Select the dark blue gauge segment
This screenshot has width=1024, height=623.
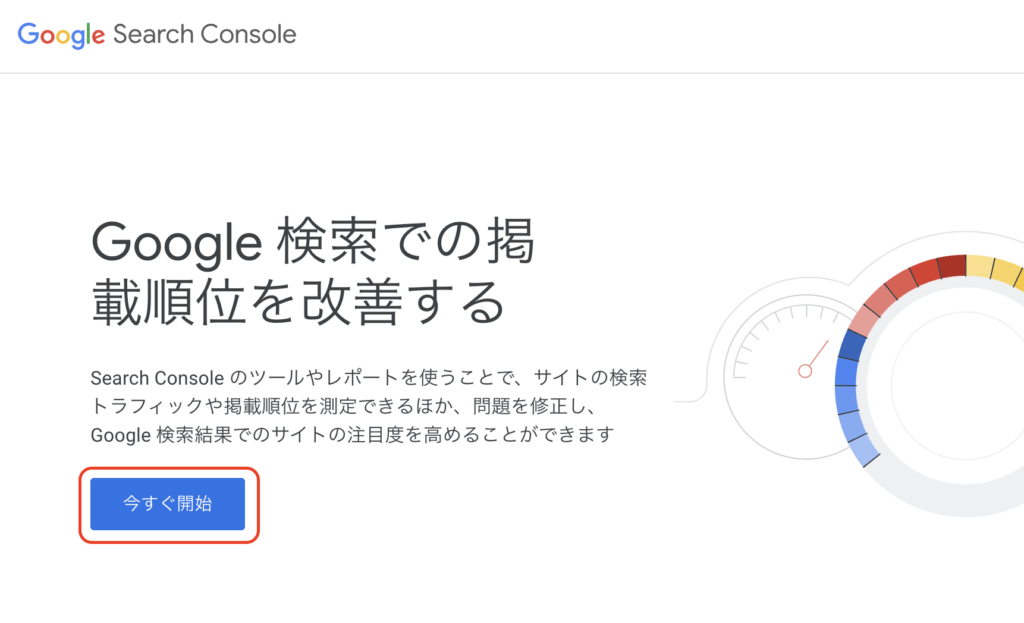[x=852, y=345]
